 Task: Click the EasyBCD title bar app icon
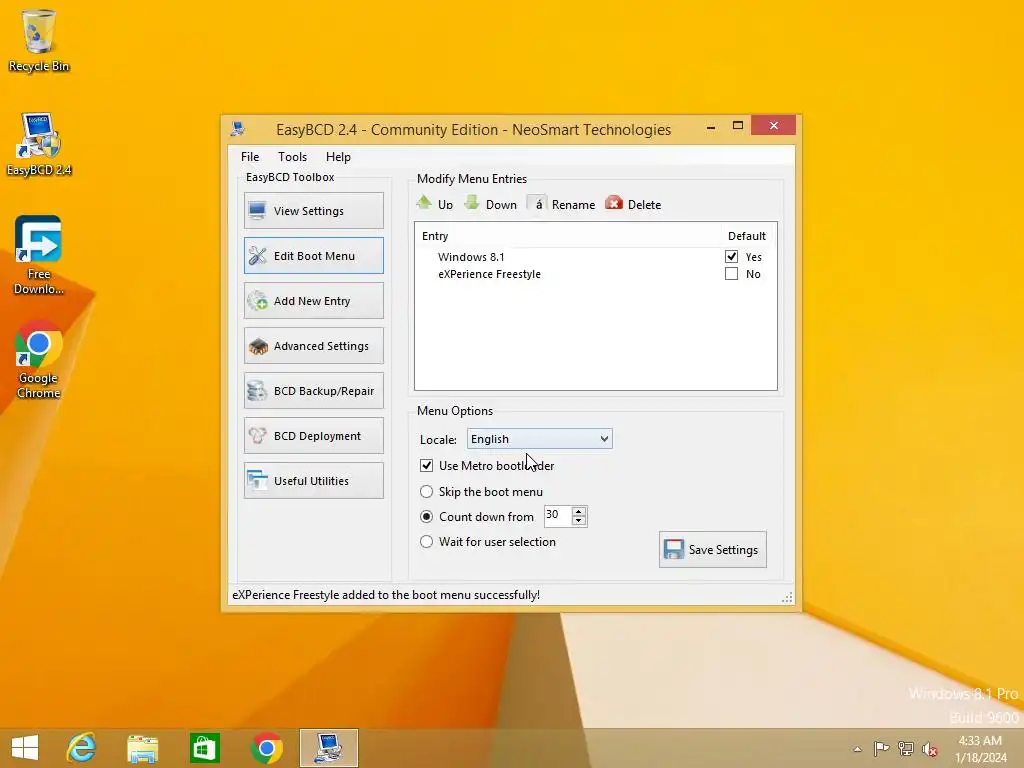pyautogui.click(x=238, y=129)
